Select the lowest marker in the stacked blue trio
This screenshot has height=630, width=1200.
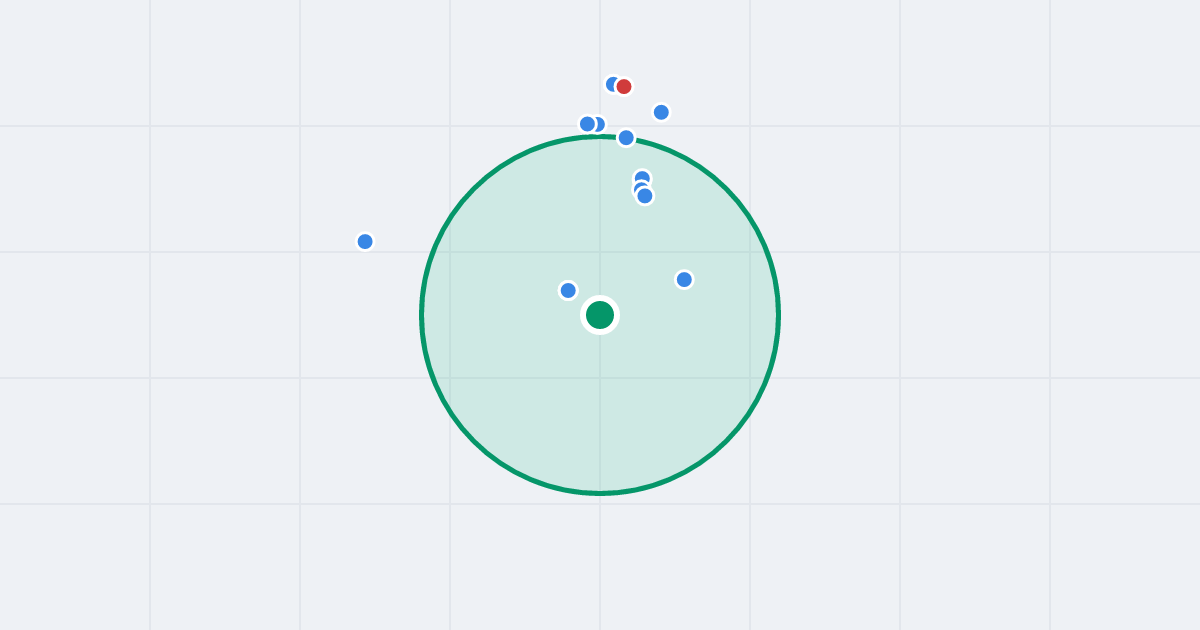[645, 196]
